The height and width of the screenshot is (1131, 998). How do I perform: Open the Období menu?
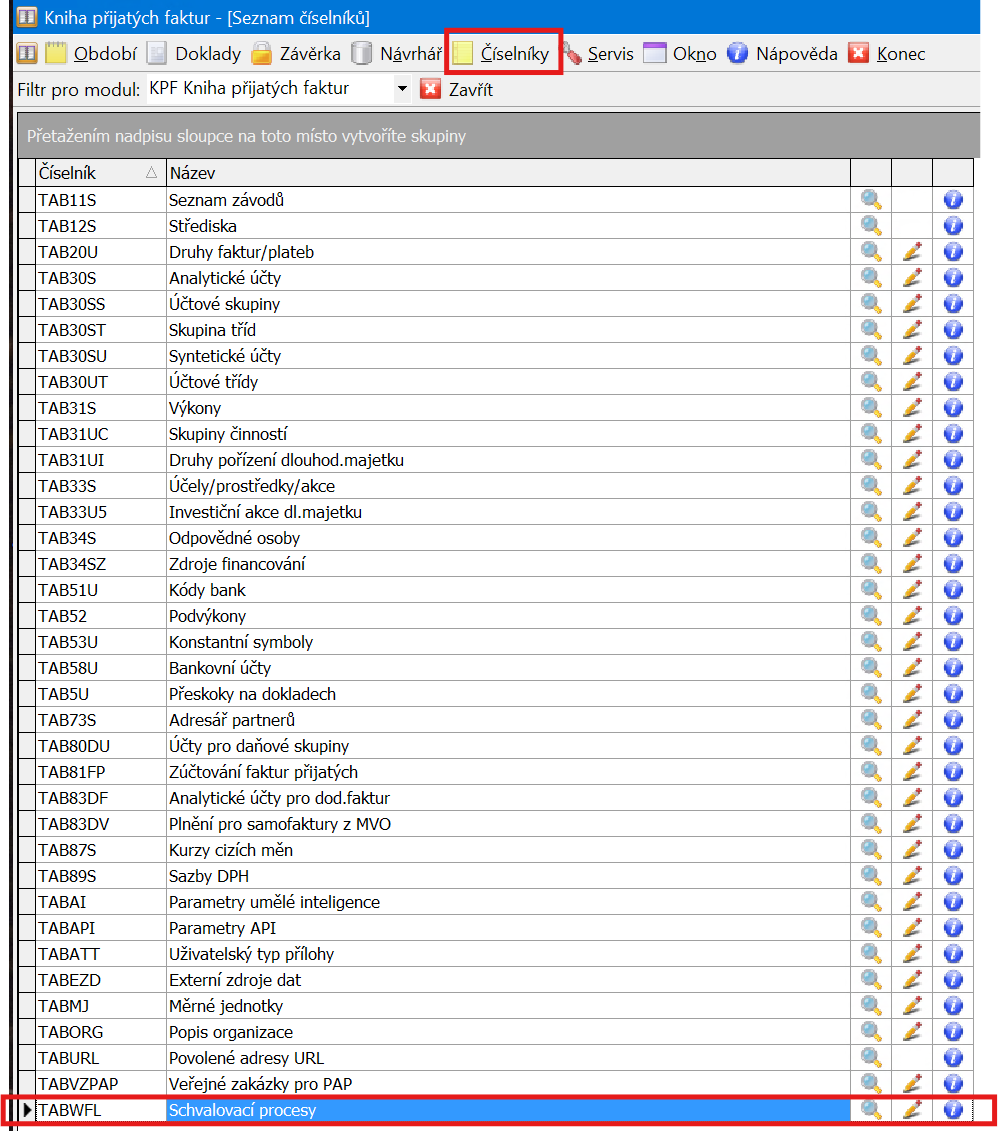point(92,54)
